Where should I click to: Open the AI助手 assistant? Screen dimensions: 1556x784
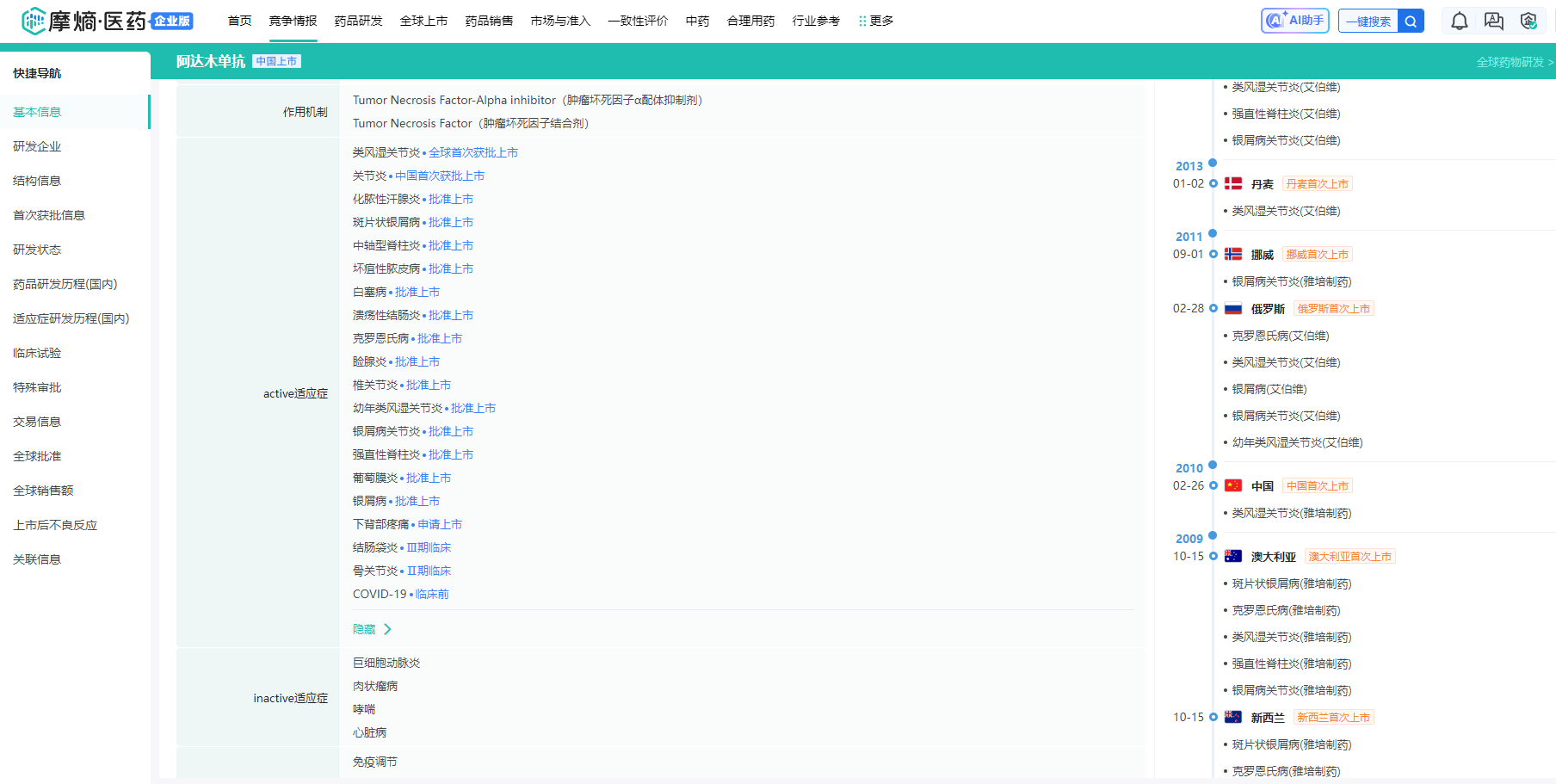point(1295,21)
